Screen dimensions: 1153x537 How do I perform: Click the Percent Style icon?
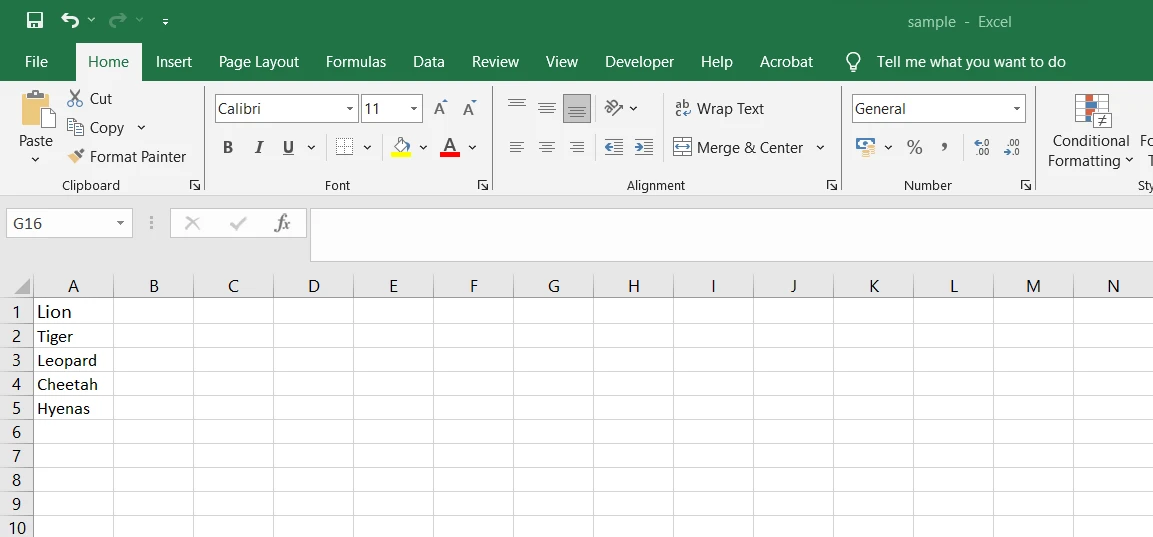coord(914,147)
